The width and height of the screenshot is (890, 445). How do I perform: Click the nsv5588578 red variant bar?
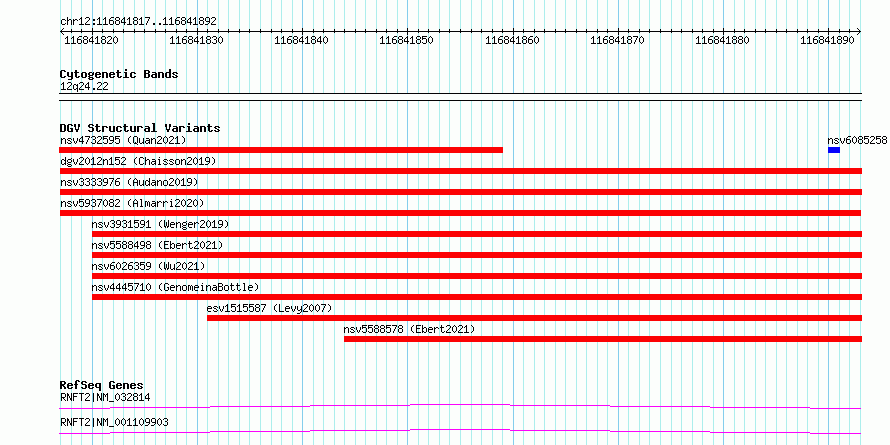tap(603, 339)
